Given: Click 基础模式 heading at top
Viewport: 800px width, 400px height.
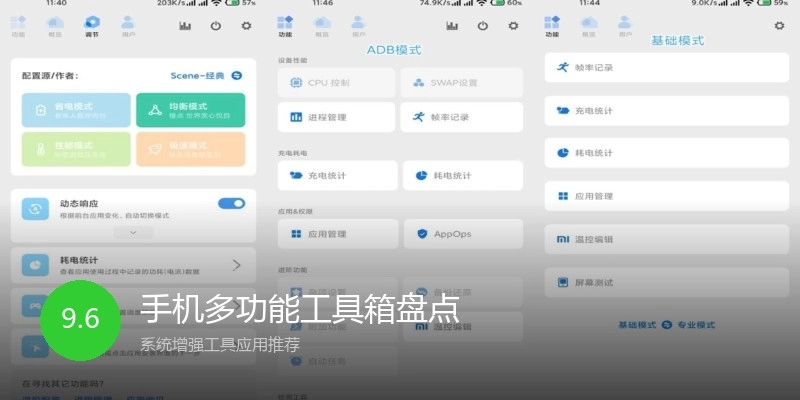Looking at the screenshot, I should click(x=678, y=40).
